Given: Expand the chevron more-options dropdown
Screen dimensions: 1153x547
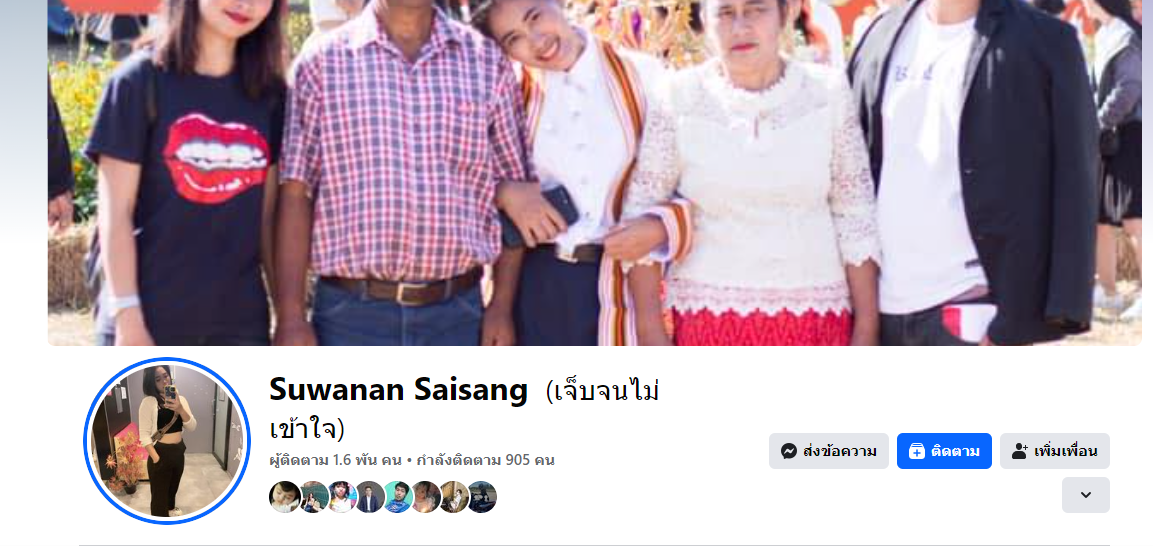Looking at the screenshot, I should [1085, 495].
